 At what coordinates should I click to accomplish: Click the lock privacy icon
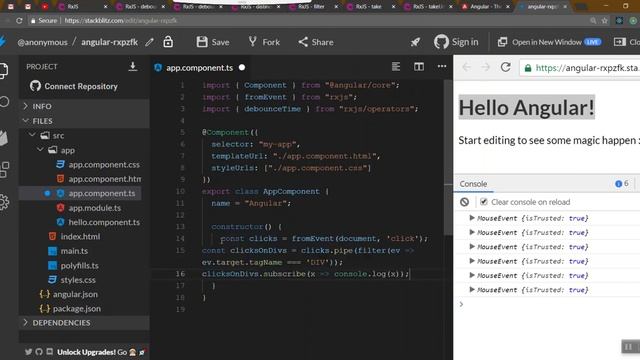pos(168,42)
